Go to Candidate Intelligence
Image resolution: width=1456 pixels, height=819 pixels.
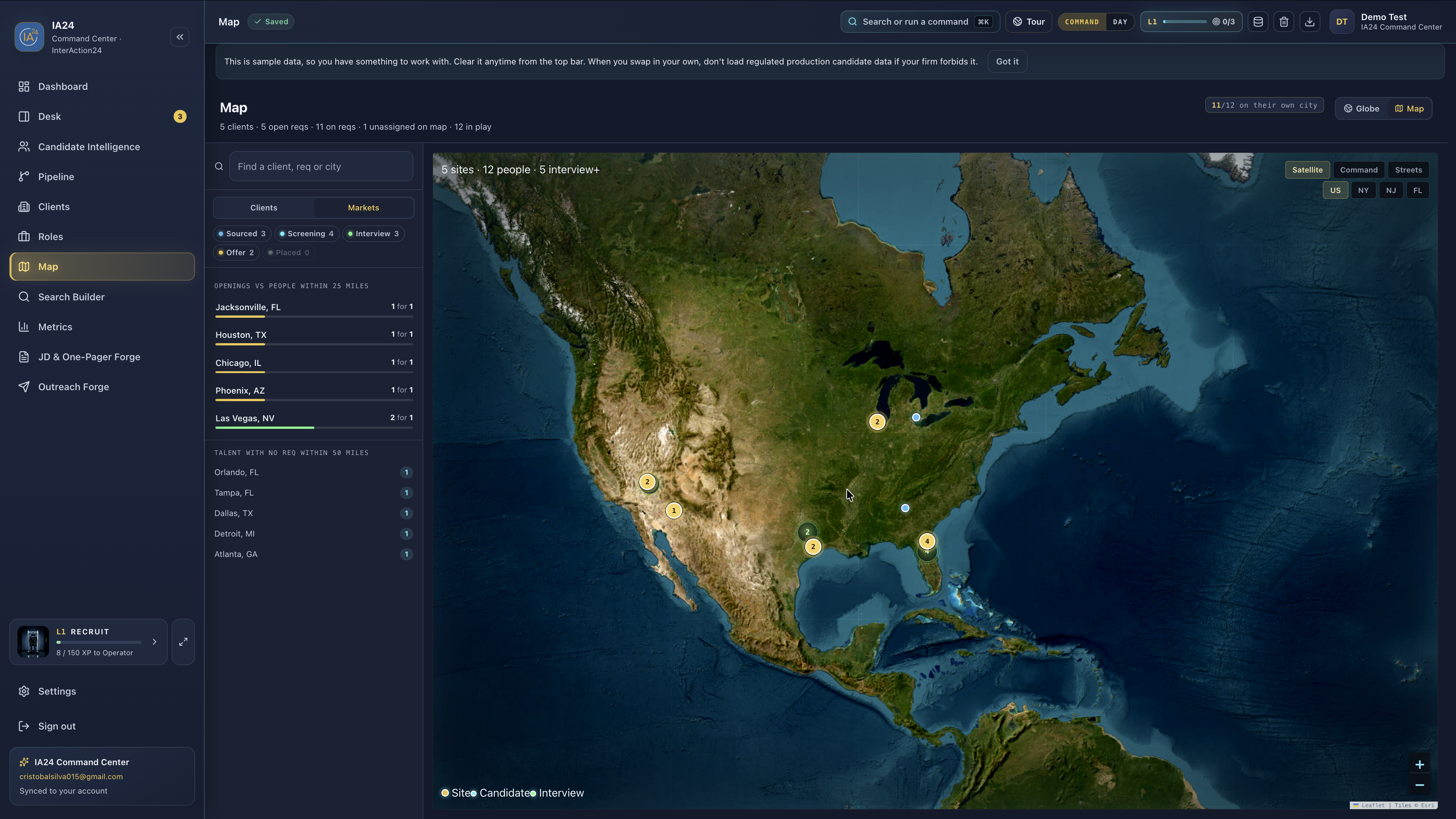coord(102,146)
